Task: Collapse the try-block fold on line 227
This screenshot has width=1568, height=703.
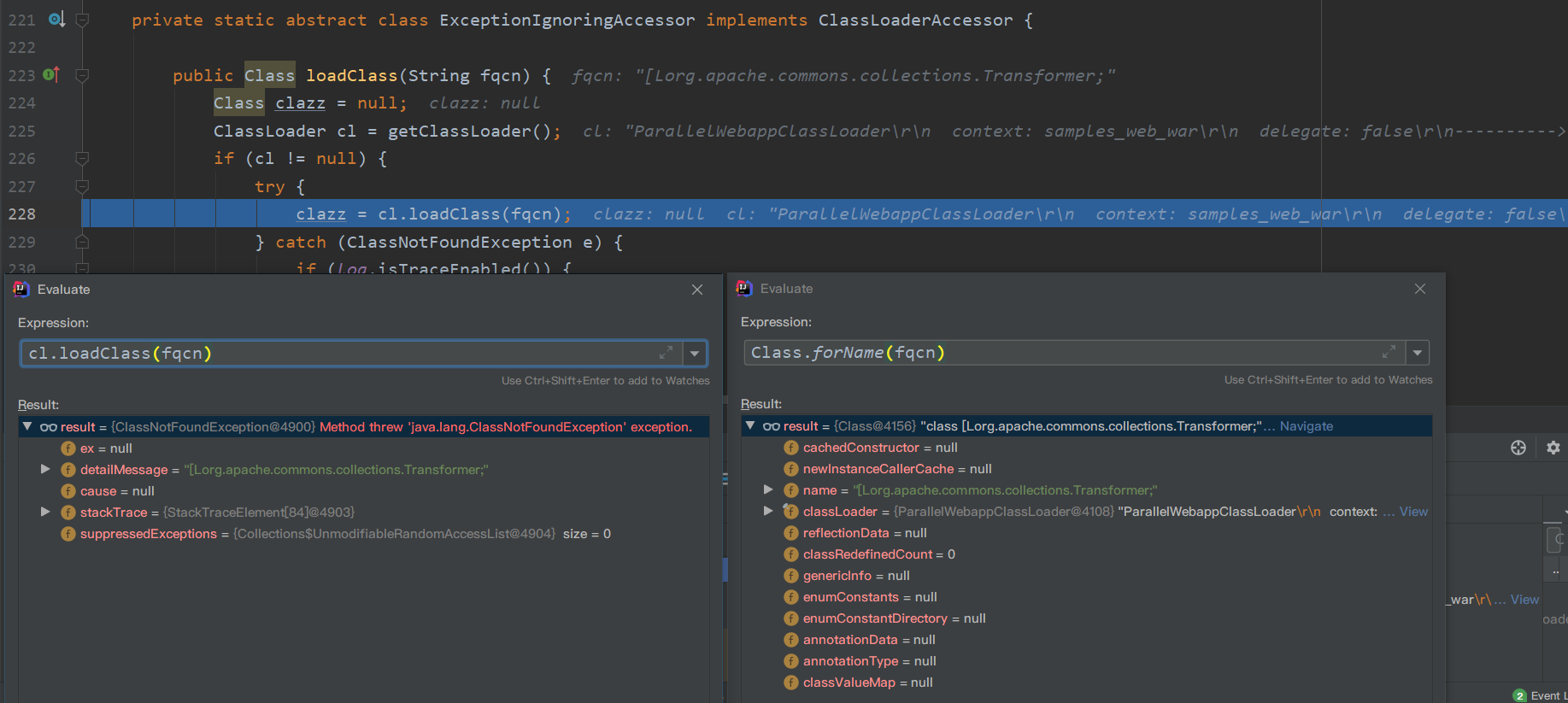Action: point(82,186)
